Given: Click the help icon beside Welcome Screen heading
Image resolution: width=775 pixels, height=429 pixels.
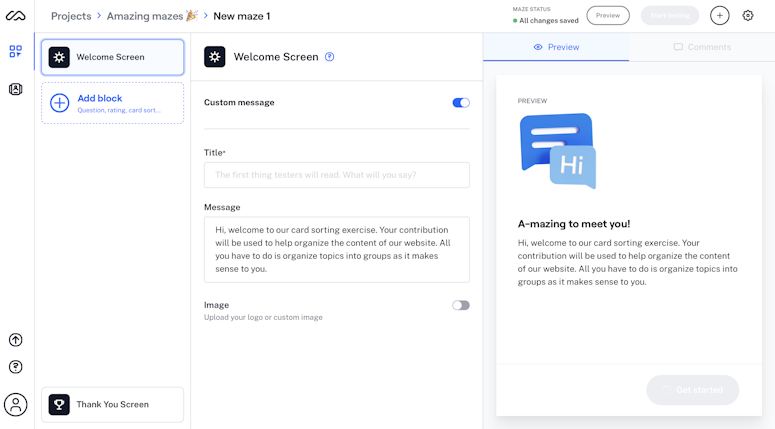Looking at the screenshot, I should (x=330, y=57).
